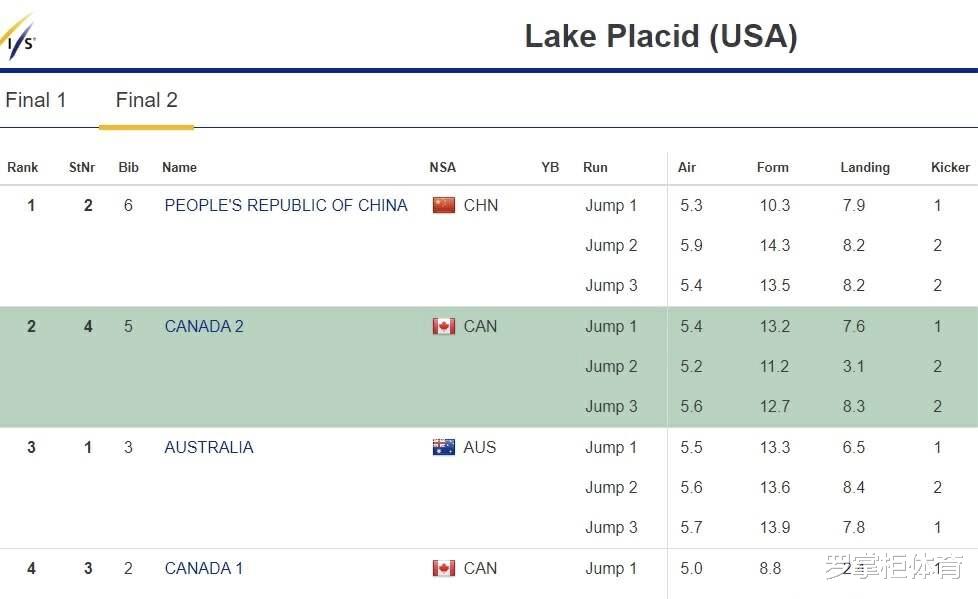Click the Landing column header
Screen dimensions: 978x599
[x=864, y=167]
